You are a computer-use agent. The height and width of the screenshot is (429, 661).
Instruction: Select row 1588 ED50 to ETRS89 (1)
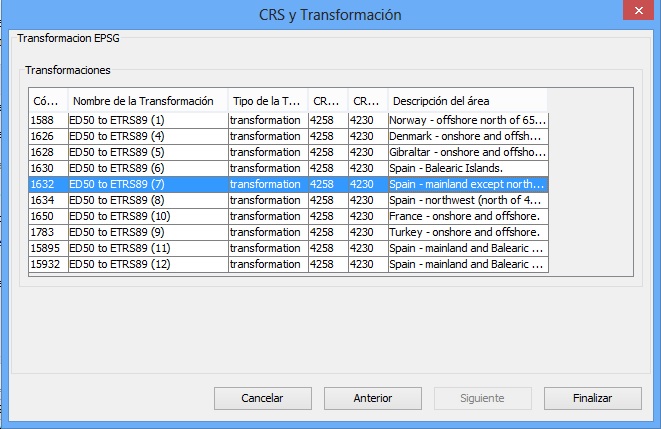[x=289, y=120]
